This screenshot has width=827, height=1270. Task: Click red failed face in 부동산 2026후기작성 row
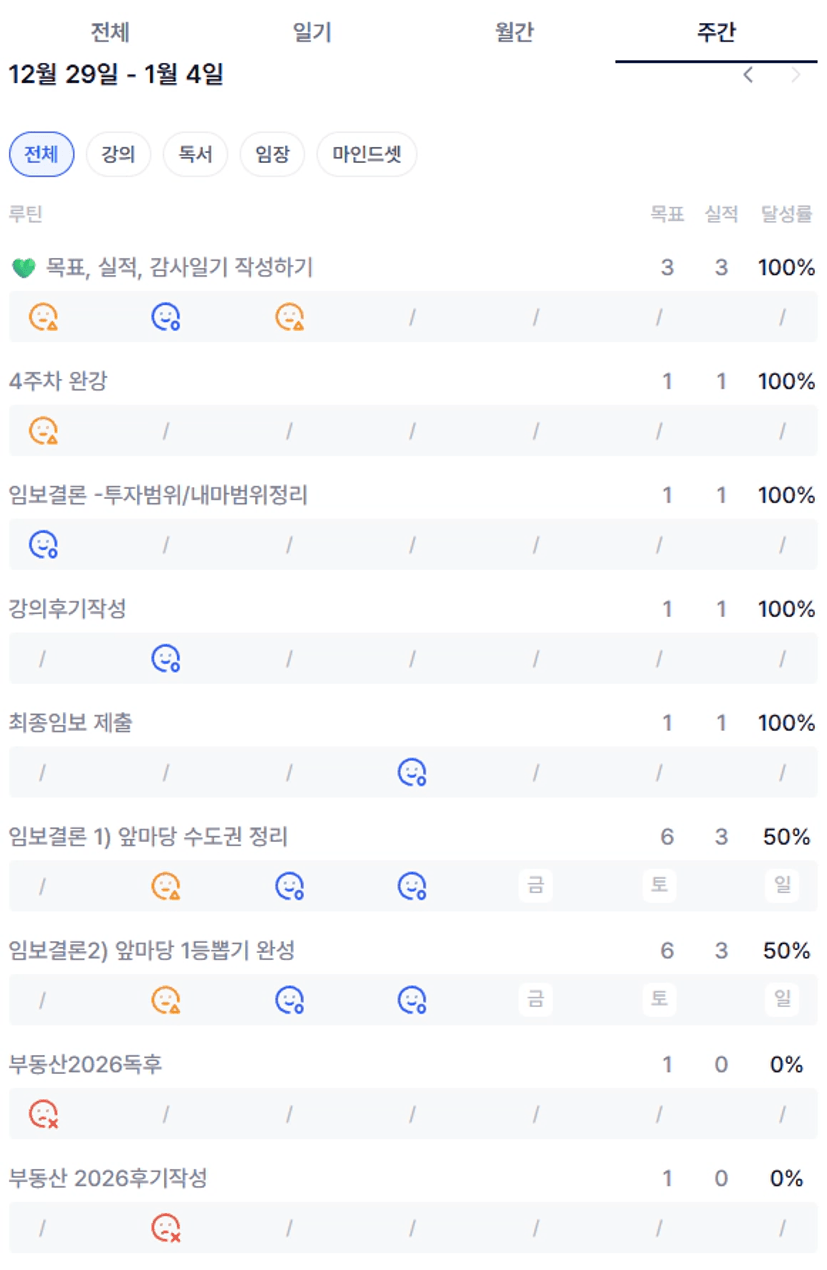166,1228
